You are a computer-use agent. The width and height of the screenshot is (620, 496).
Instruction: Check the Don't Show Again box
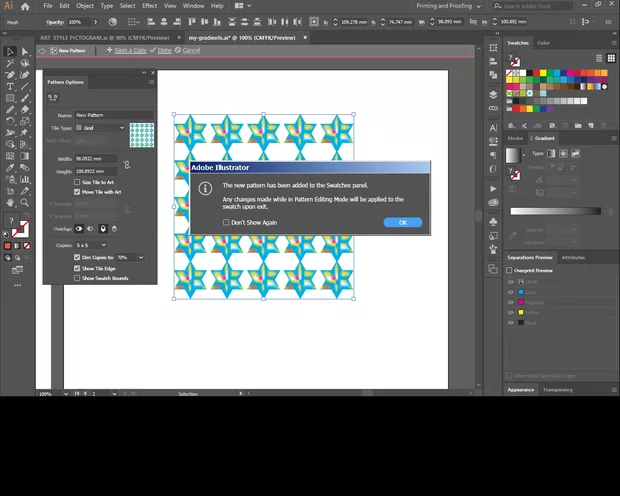coord(226,222)
